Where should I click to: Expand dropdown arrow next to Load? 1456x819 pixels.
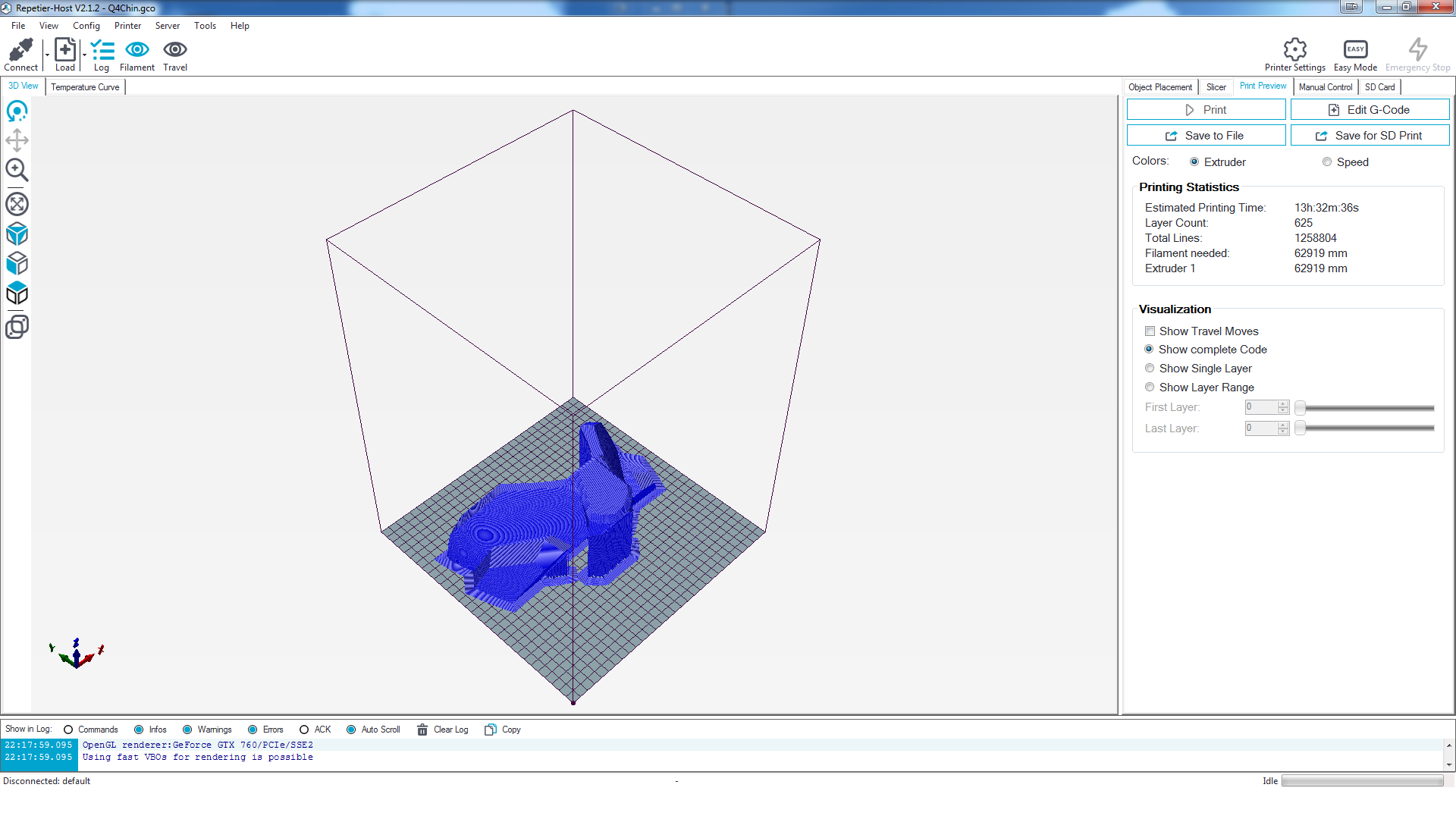point(84,55)
